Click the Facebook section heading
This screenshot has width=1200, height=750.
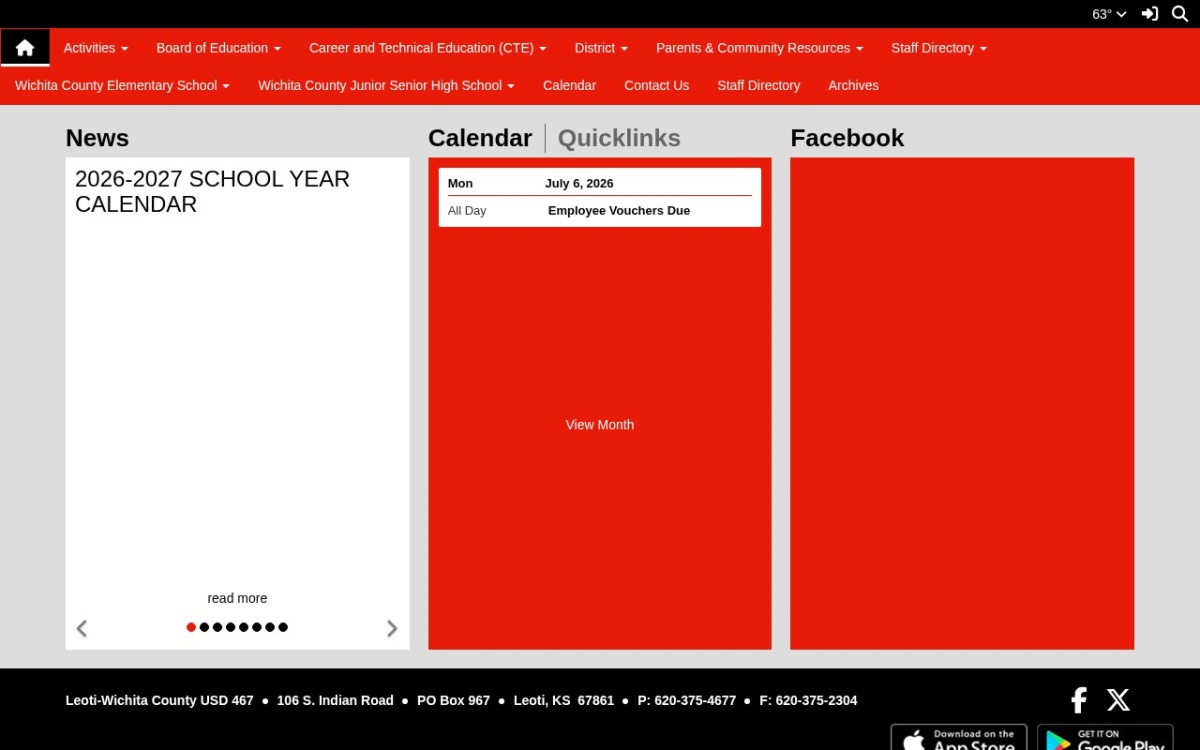(847, 138)
